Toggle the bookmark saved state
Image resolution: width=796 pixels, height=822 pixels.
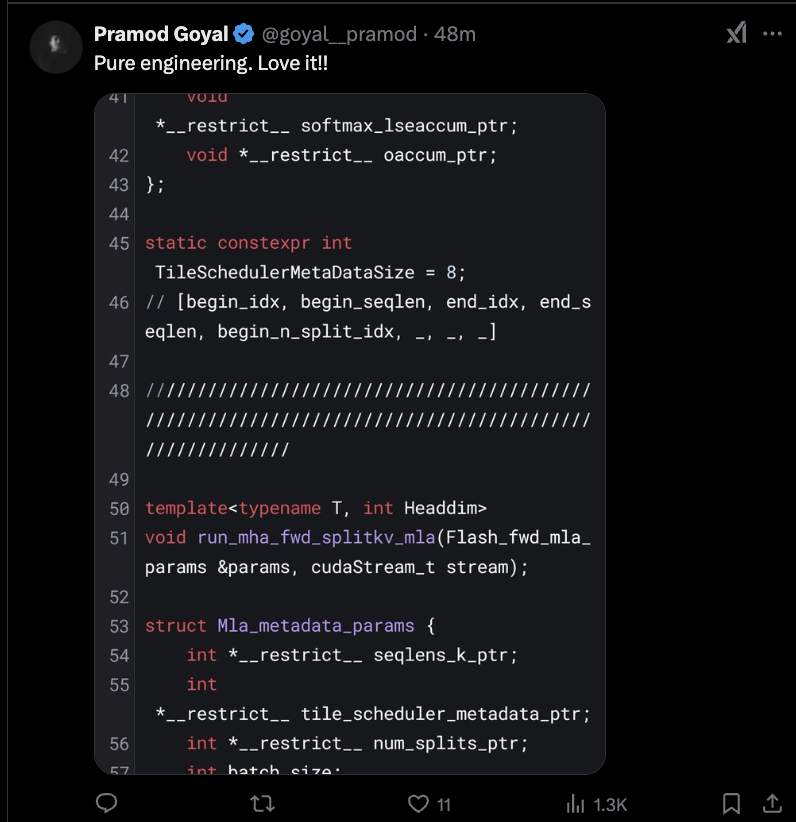[731, 803]
